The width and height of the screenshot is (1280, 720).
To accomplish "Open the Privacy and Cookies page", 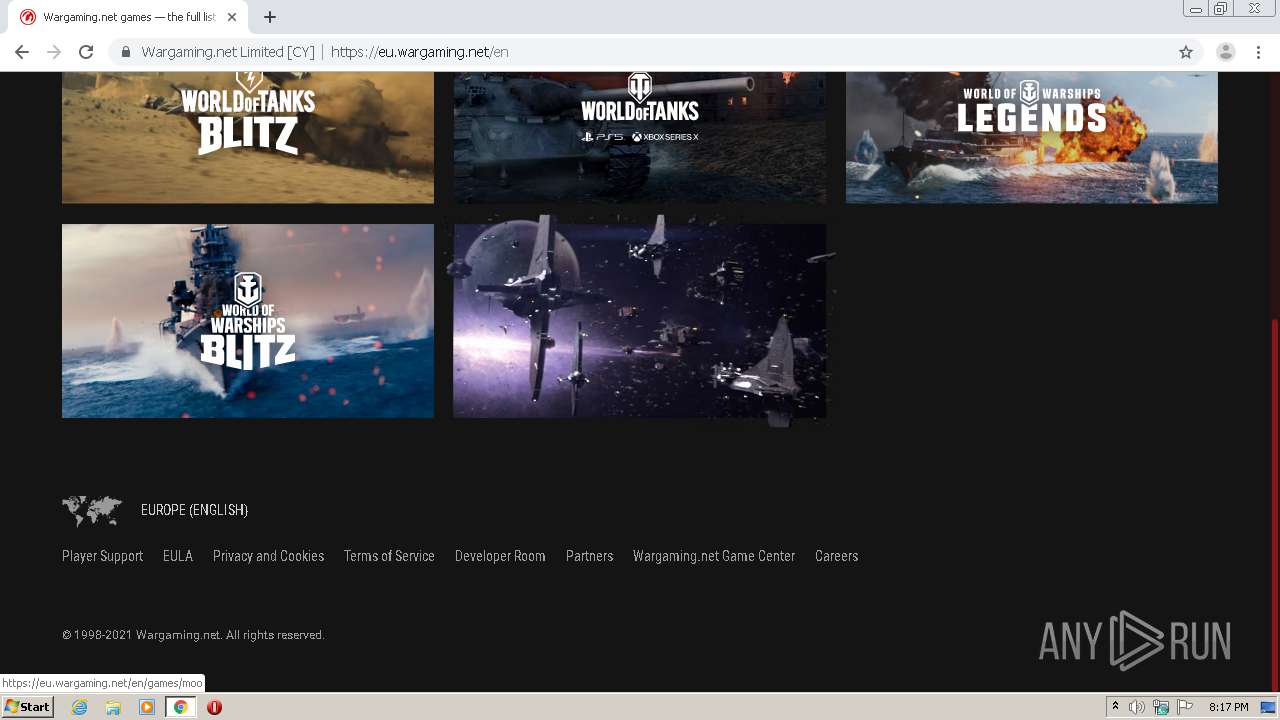I will 268,556.
